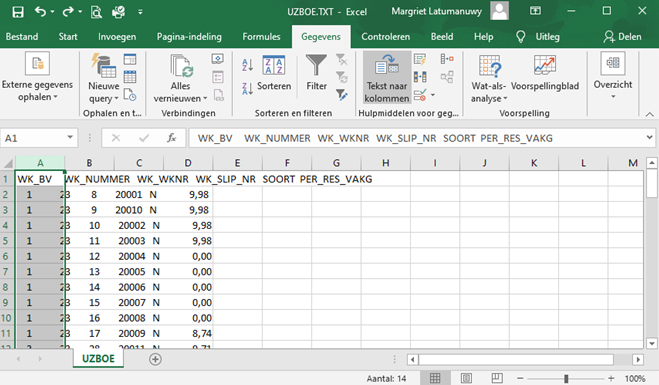Select cell with value 8,74
The width and height of the screenshot is (659, 385).
click(x=188, y=333)
